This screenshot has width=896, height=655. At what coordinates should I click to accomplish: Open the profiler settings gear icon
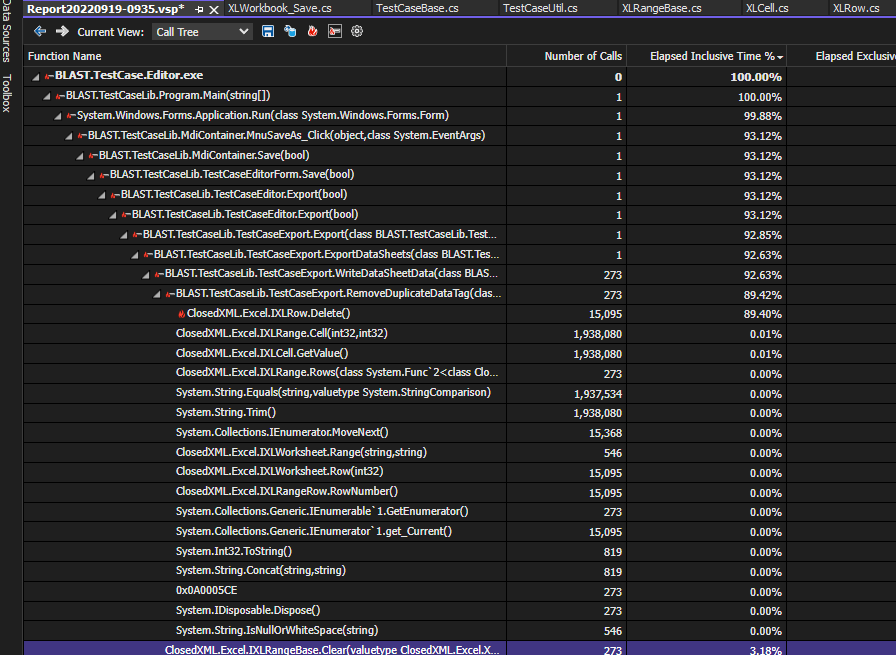[357, 31]
